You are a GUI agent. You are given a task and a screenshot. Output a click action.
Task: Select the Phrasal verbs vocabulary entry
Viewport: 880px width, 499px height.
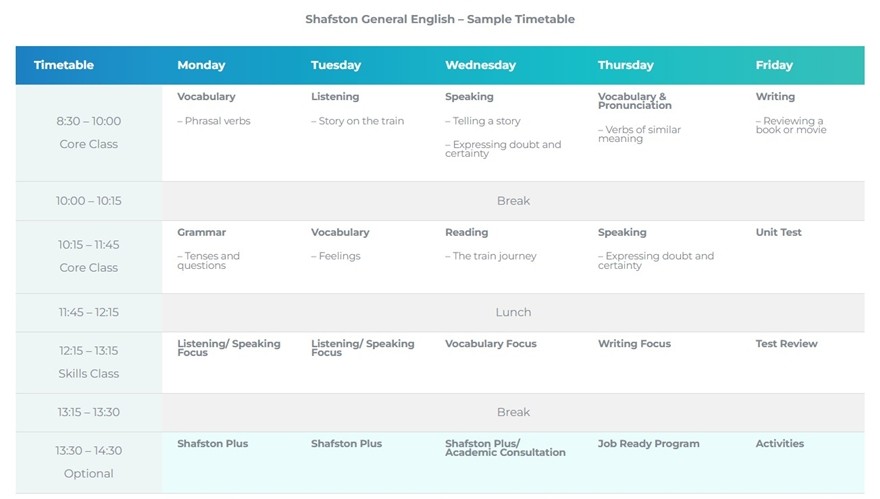coord(214,121)
